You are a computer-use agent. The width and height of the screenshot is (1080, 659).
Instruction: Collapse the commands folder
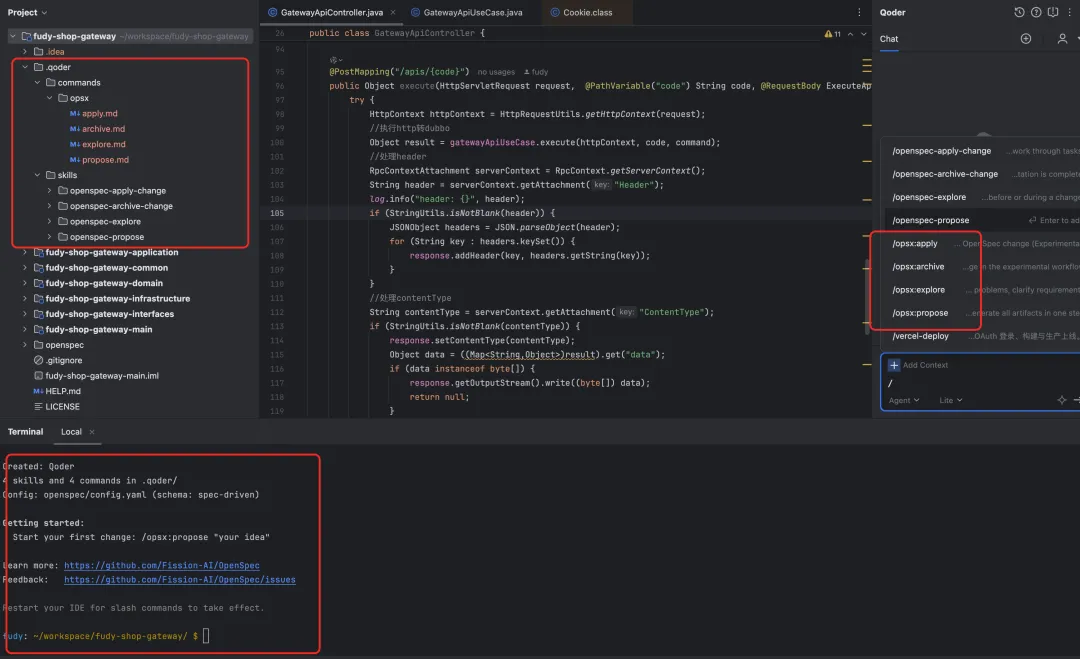(37, 83)
